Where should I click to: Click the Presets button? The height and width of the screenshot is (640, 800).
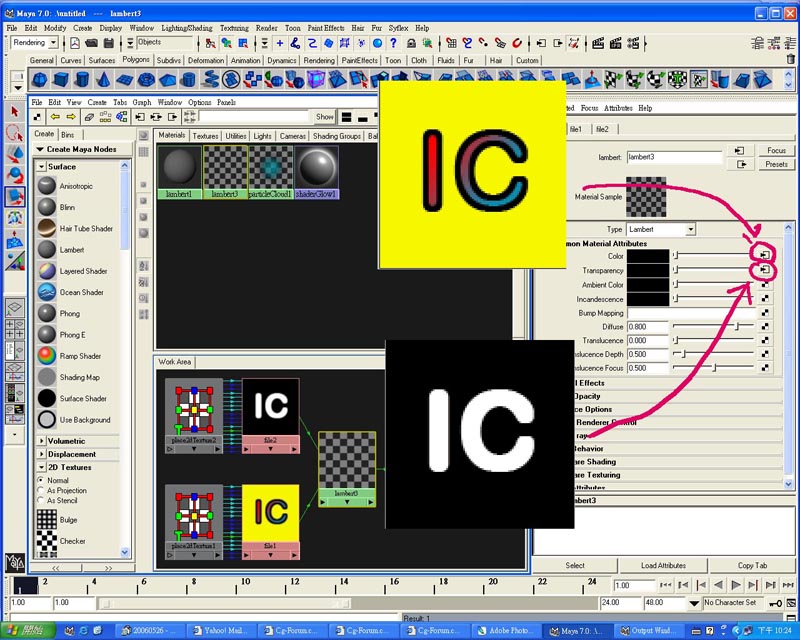pyautogui.click(x=776, y=164)
